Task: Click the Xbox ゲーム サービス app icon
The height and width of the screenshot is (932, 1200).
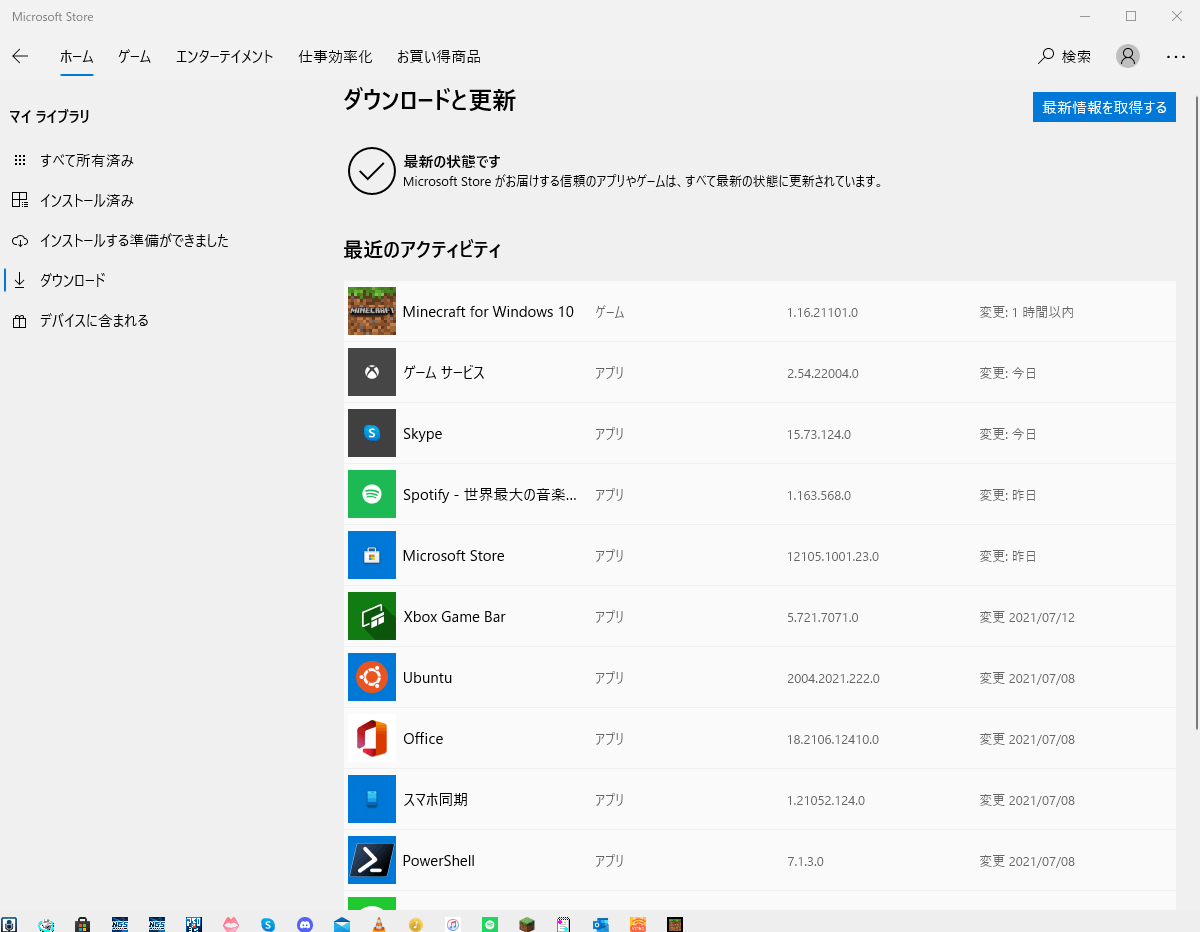Action: pyautogui.click(x=372, y=372)
